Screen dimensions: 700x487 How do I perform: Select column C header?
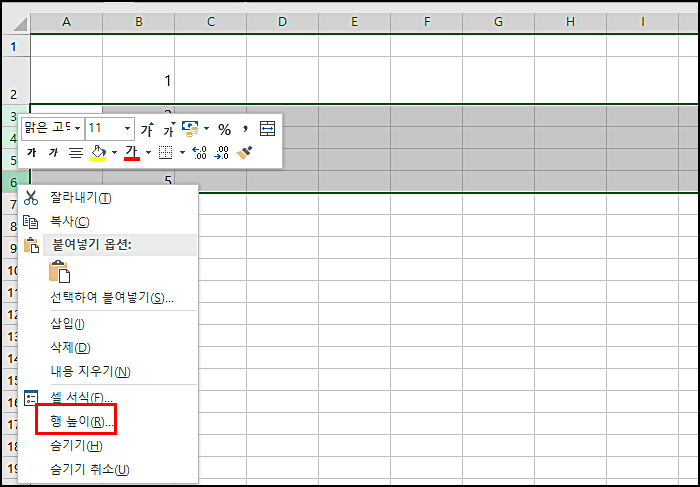(x=211, y=22)
